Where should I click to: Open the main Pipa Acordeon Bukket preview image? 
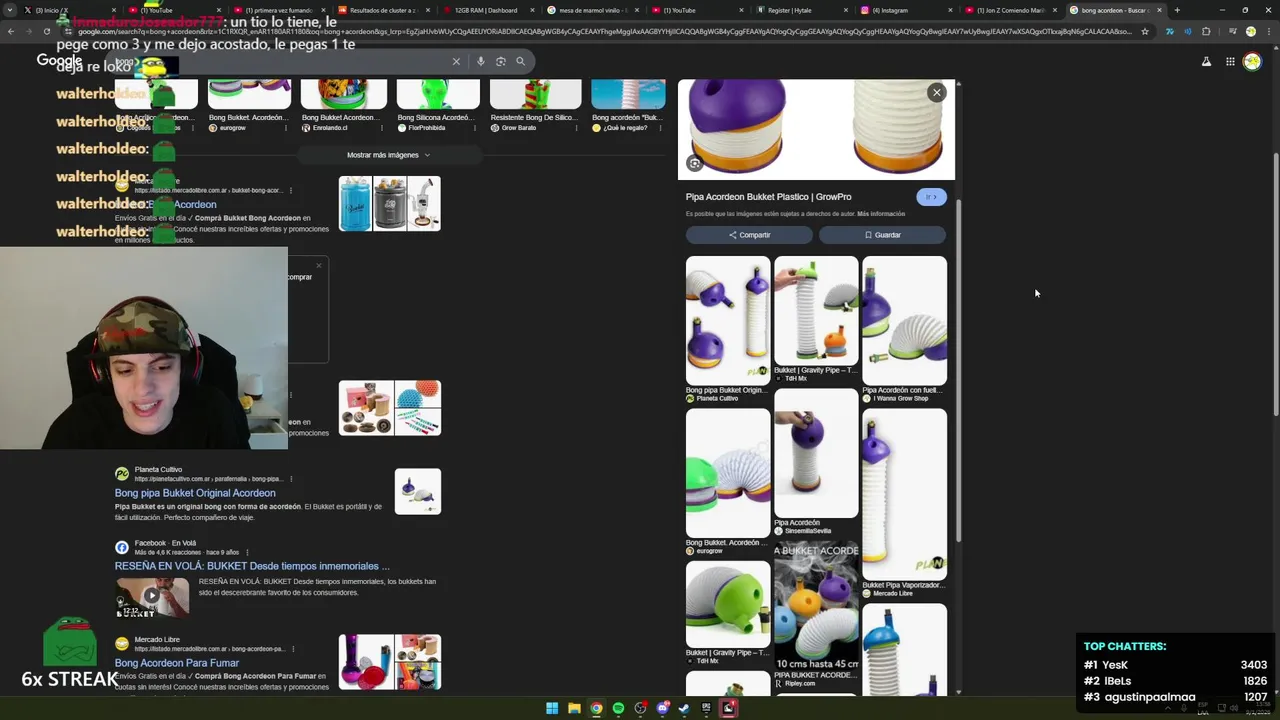point(816,130)
